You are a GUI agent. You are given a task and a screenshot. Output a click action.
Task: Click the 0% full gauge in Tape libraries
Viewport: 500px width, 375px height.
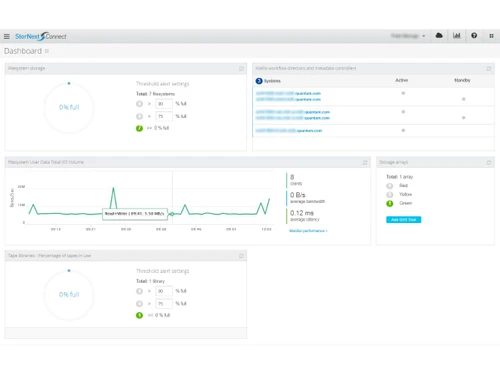[x=69, y=295]
